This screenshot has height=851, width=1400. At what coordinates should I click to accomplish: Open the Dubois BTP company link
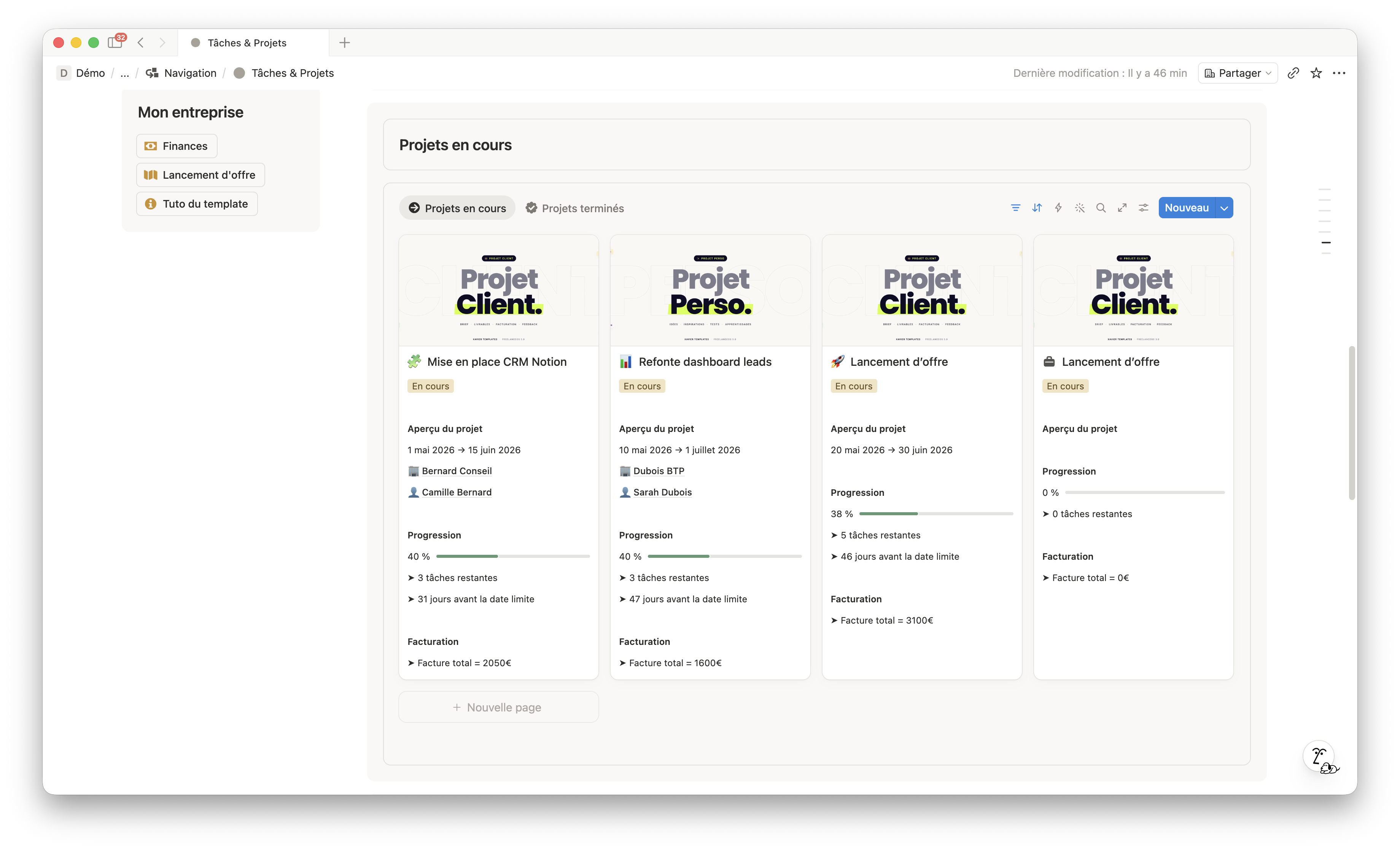659,471
